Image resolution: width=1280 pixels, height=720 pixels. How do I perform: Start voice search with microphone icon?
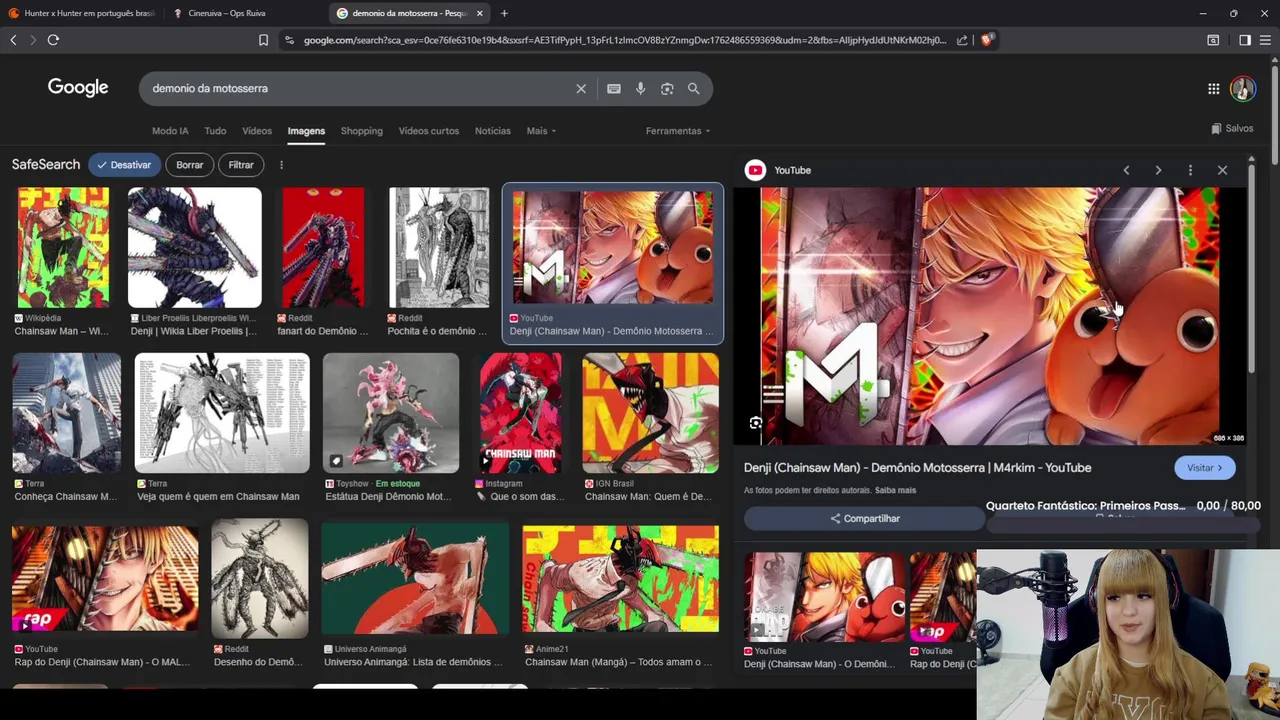coord(640,88)
